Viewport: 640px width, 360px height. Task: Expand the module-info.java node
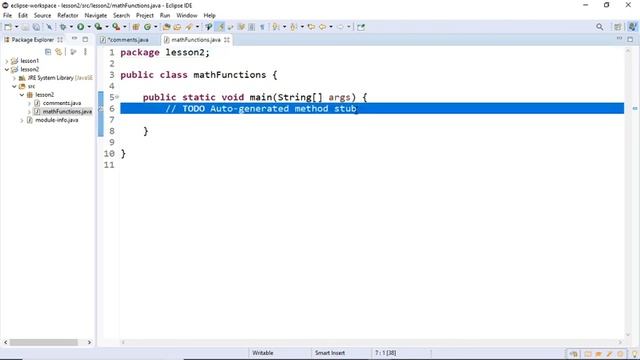tap(22, 120)
